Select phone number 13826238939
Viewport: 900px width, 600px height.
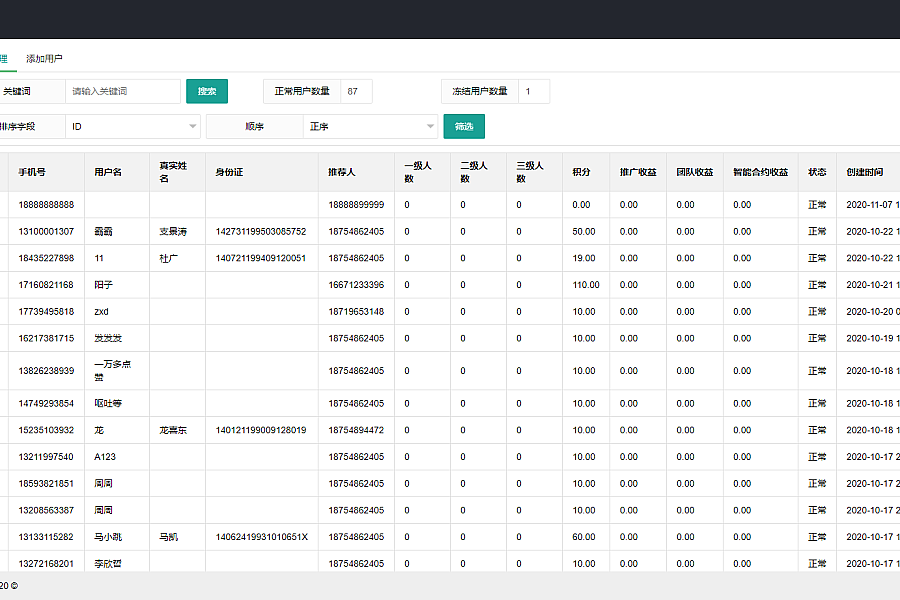46,371
